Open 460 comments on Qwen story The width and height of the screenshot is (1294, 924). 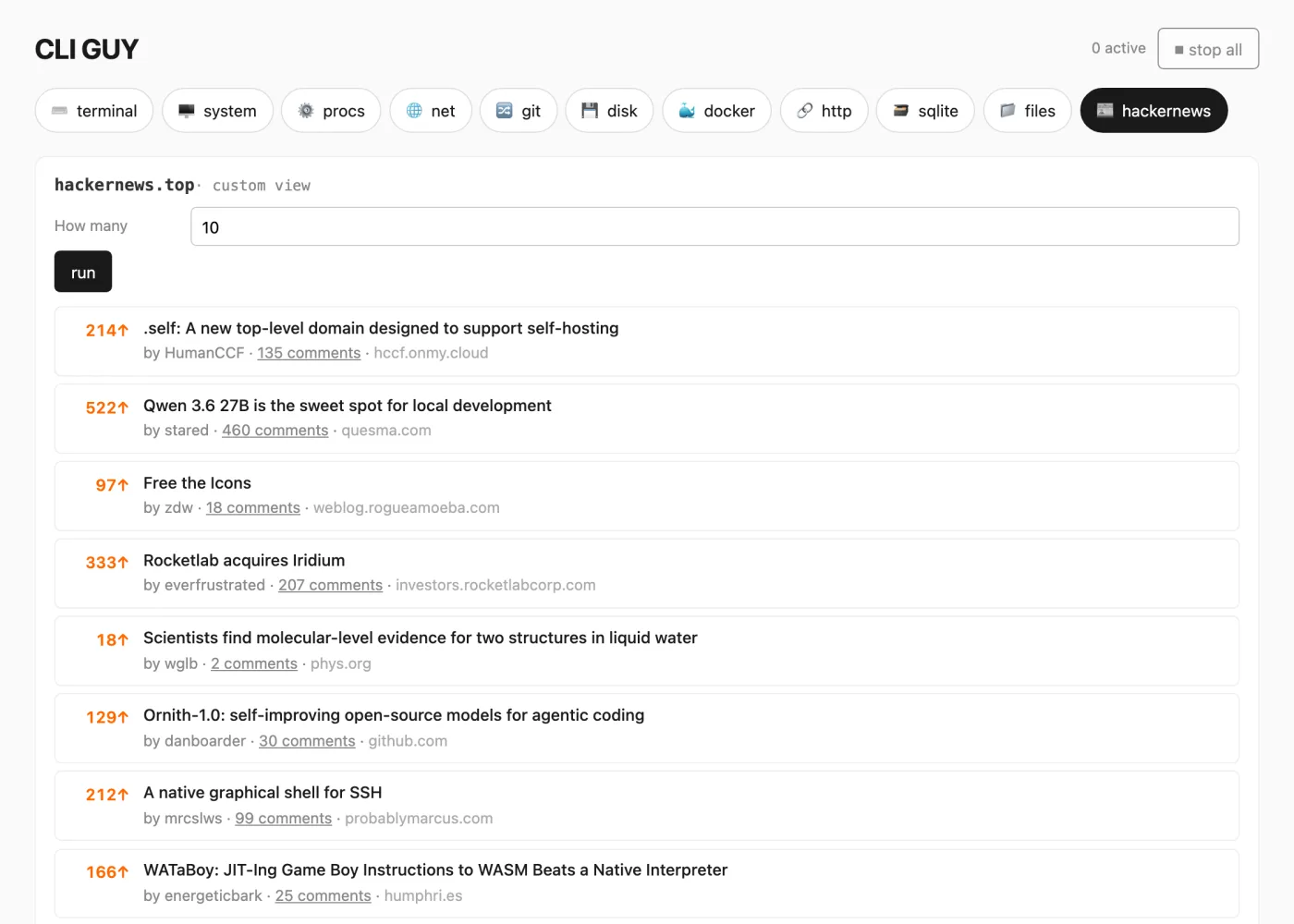click(x=275, y=431)
